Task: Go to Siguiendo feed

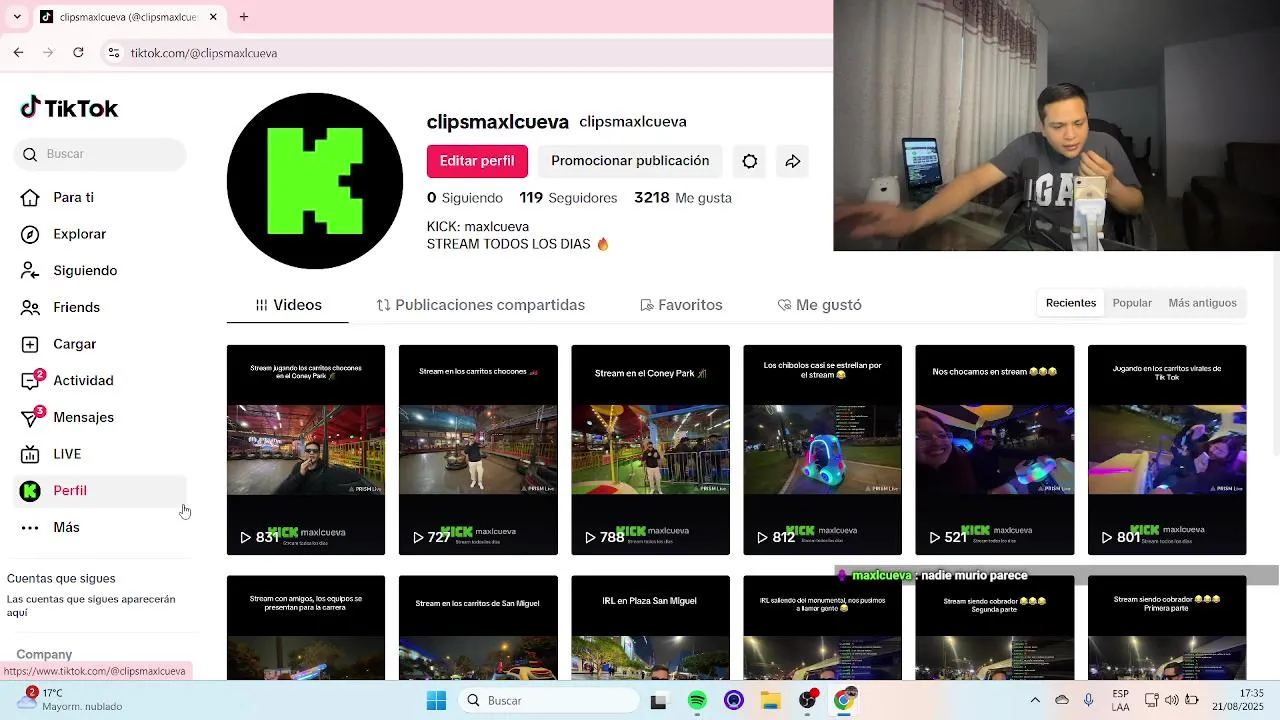Action: pyautogui.click(x=69, y=270)
